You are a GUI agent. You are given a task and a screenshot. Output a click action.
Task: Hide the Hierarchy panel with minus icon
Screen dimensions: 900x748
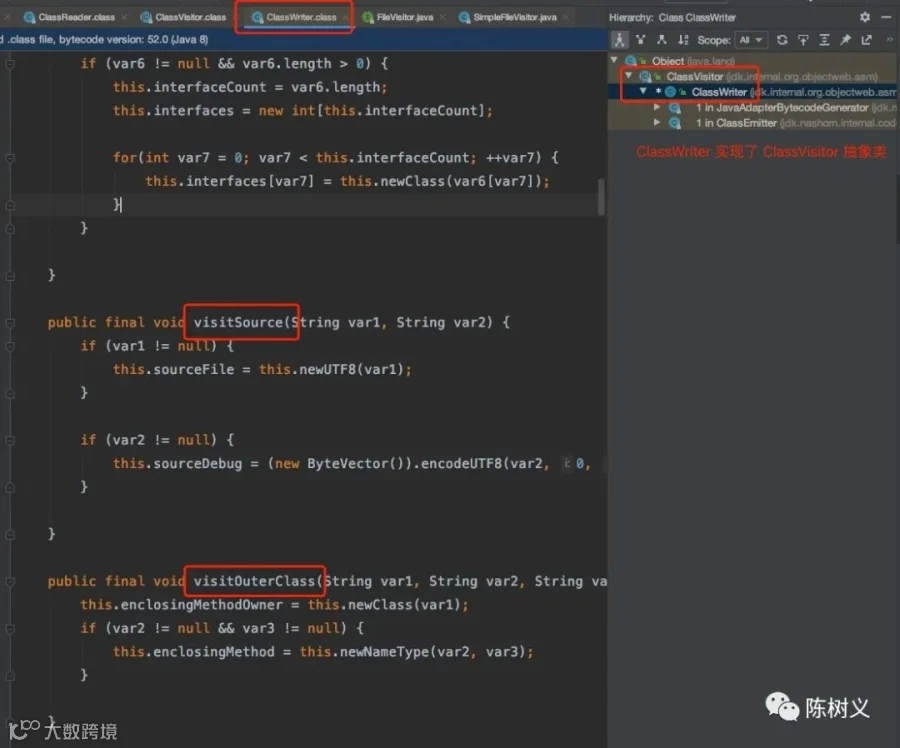(x=886, y=17)
